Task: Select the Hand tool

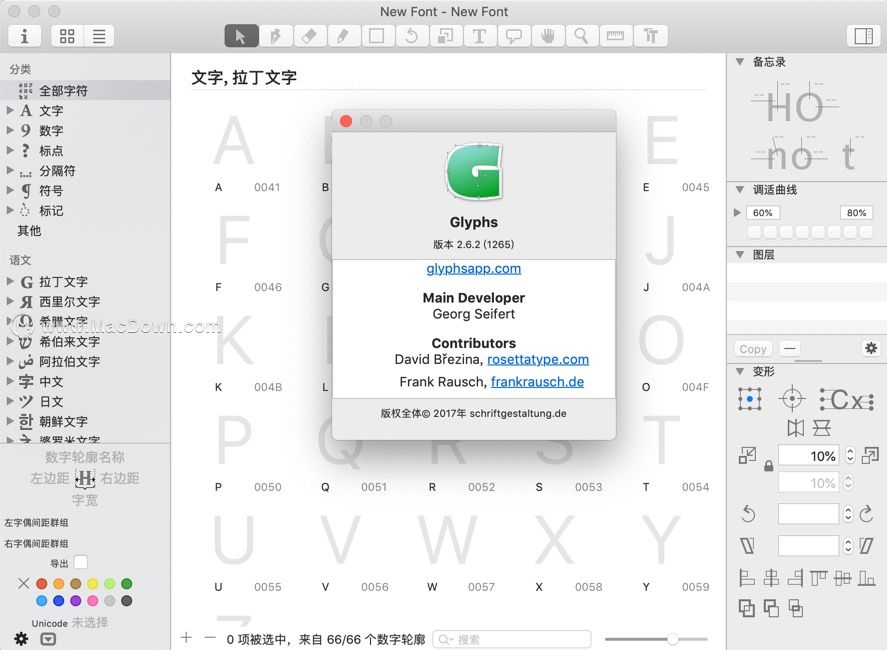Action: (x=548, y=36)
